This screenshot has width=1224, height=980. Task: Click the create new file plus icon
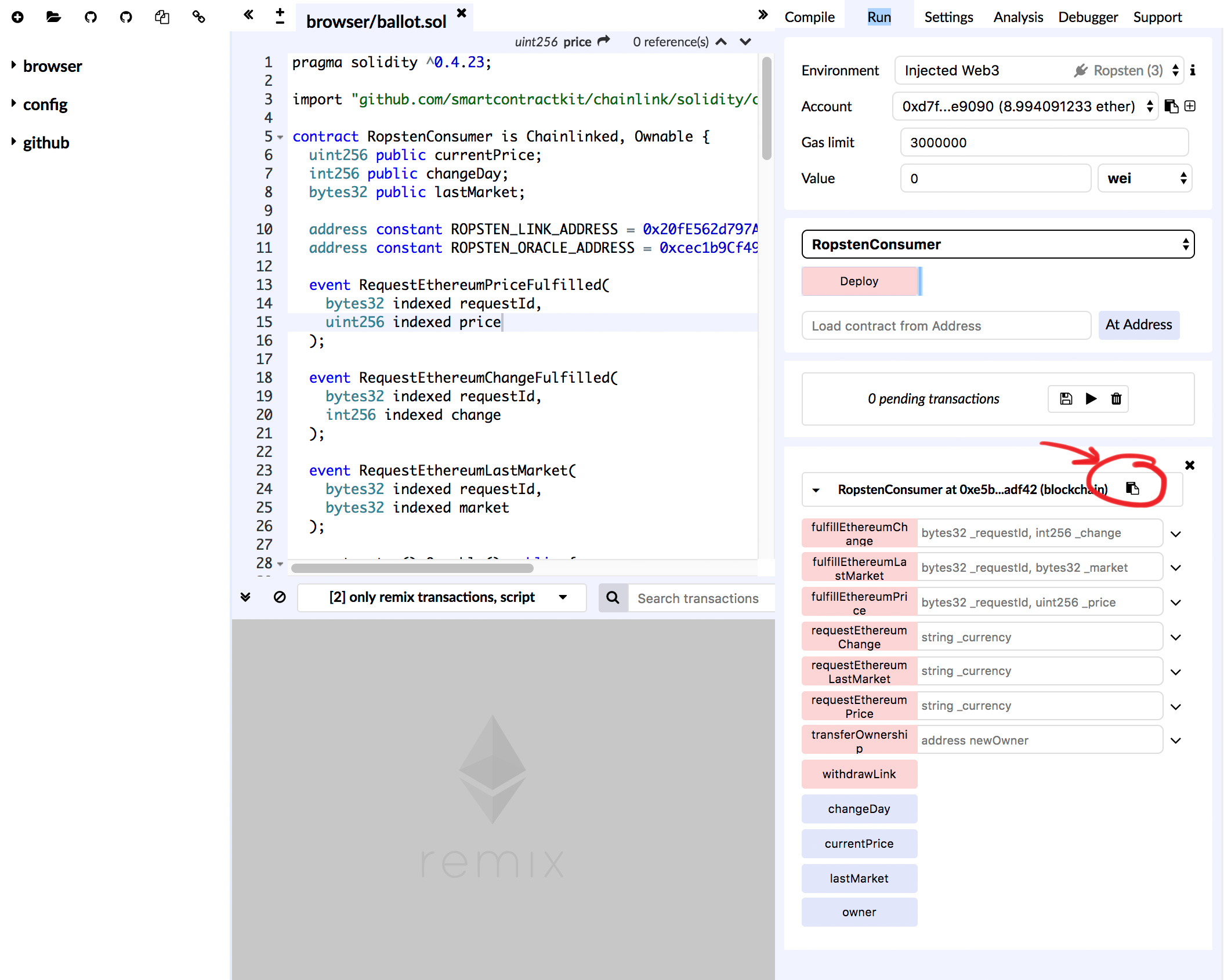tap(17, 17)
